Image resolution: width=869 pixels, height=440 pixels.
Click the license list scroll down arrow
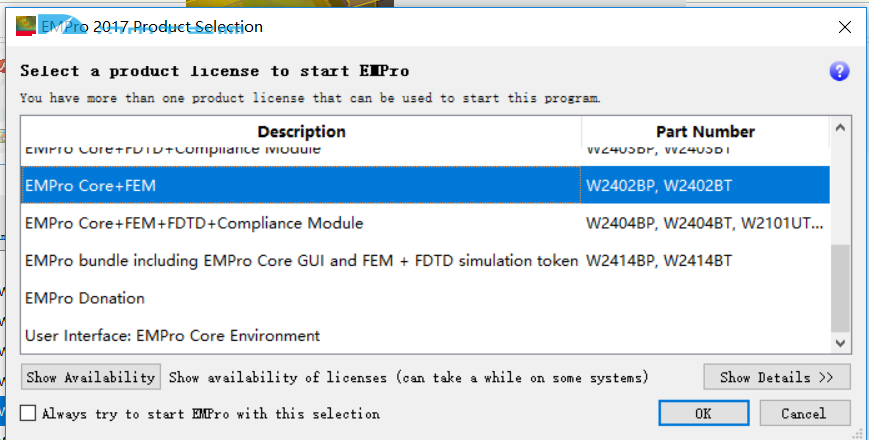tap(840, 343)
